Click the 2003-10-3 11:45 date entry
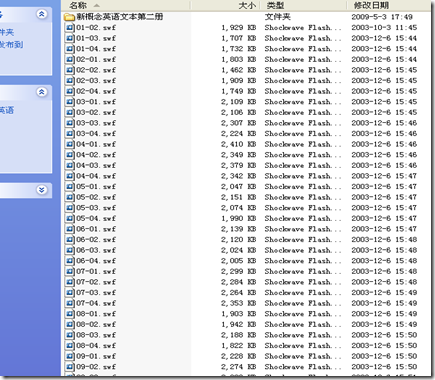This screenshot has height=380, width=435. 384,28
